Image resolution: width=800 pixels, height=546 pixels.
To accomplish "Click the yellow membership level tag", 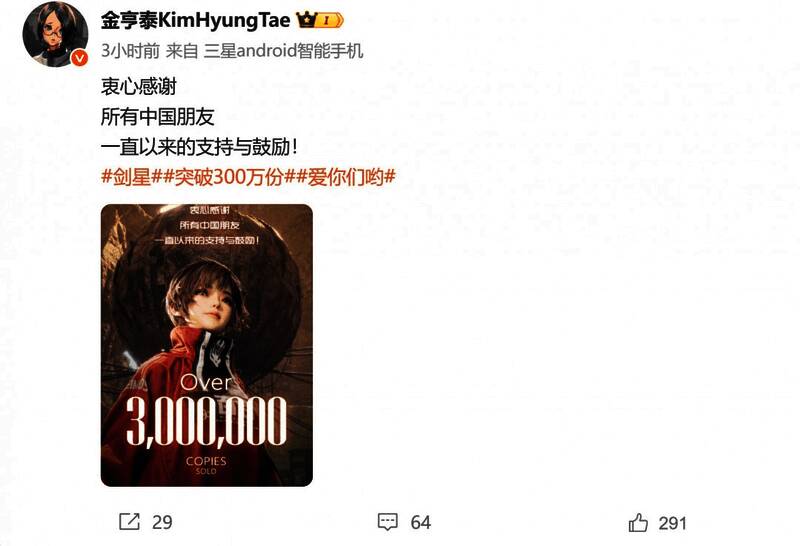I will pyautogui.click(x=331, y=20).
